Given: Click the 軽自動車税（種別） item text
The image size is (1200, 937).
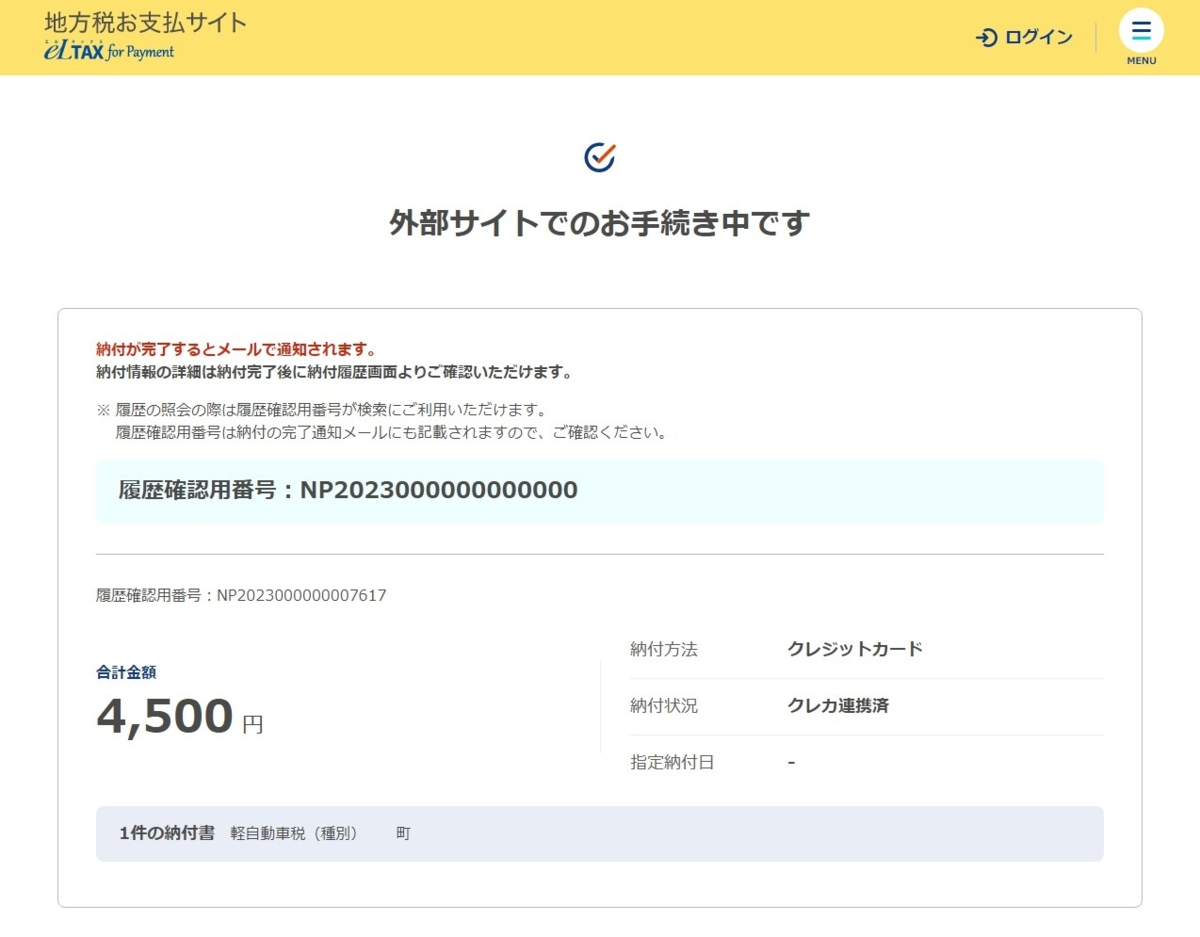Looking at the screenshot, I should click(293, 833).
